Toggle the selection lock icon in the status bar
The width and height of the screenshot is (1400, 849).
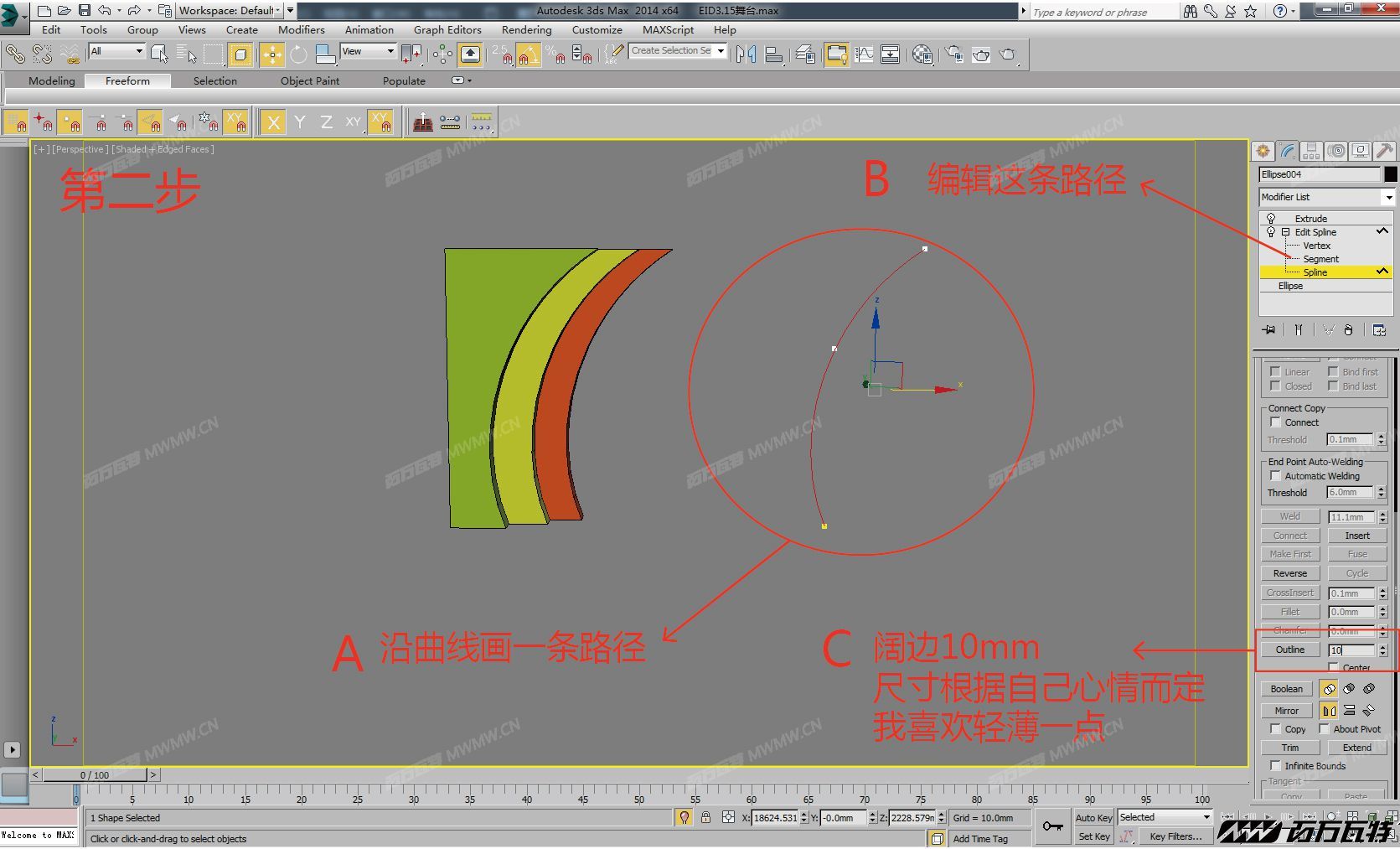point(706,817)
